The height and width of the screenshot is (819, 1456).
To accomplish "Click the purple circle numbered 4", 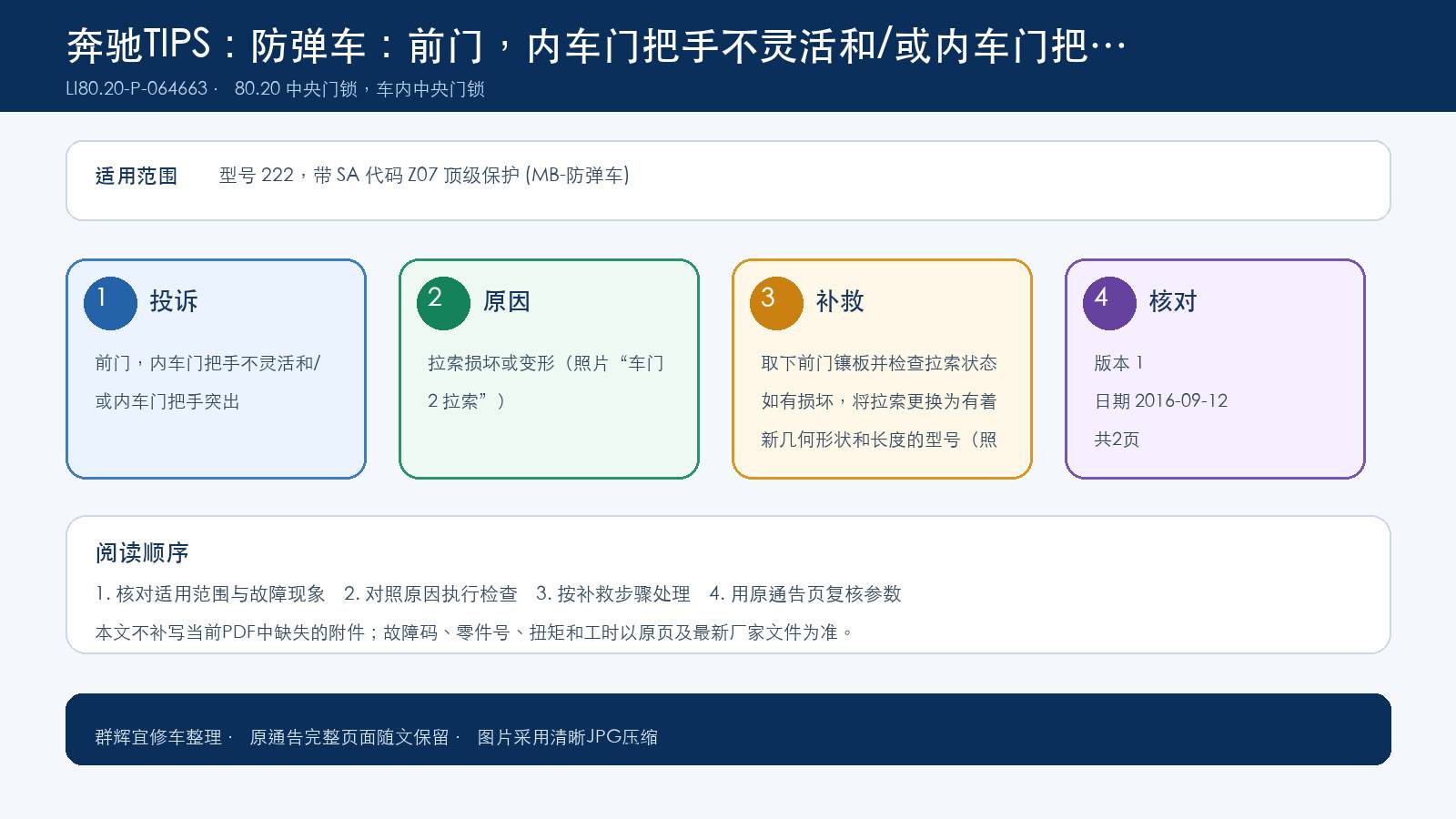I will (x=1109, y=303).
